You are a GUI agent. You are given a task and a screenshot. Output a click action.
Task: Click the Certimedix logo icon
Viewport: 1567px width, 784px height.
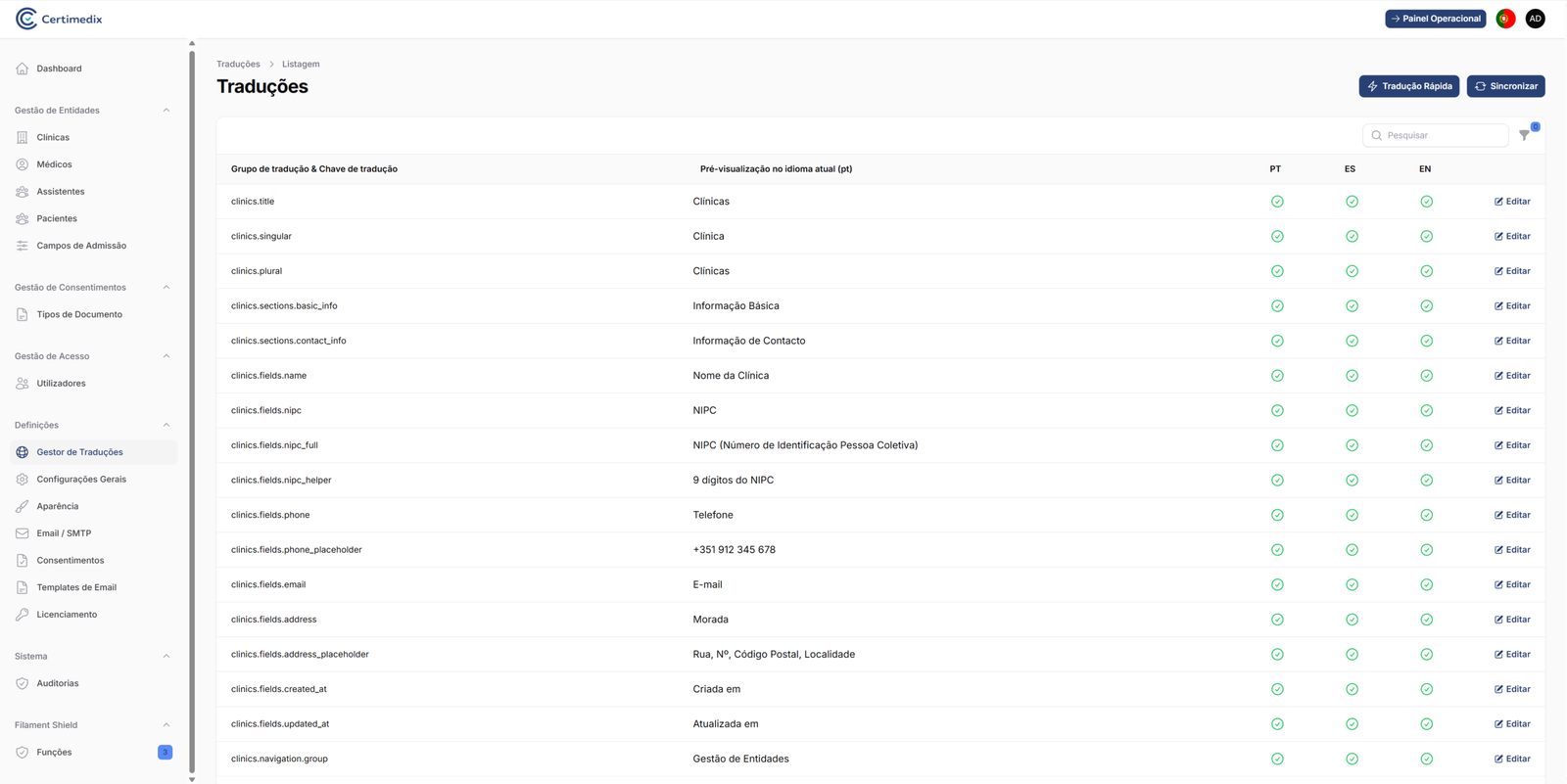pyautogui.click(x=26, y=19)
